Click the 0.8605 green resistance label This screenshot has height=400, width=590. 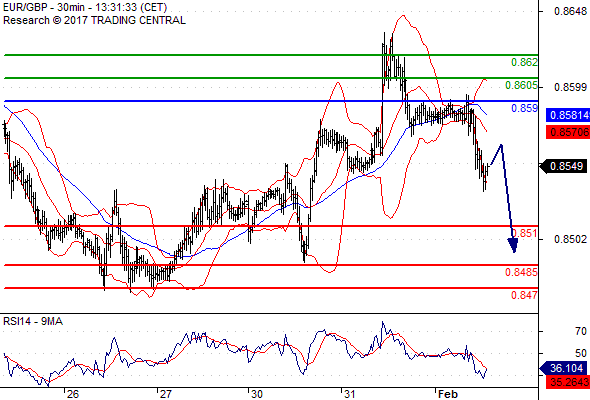pos(521,85)
